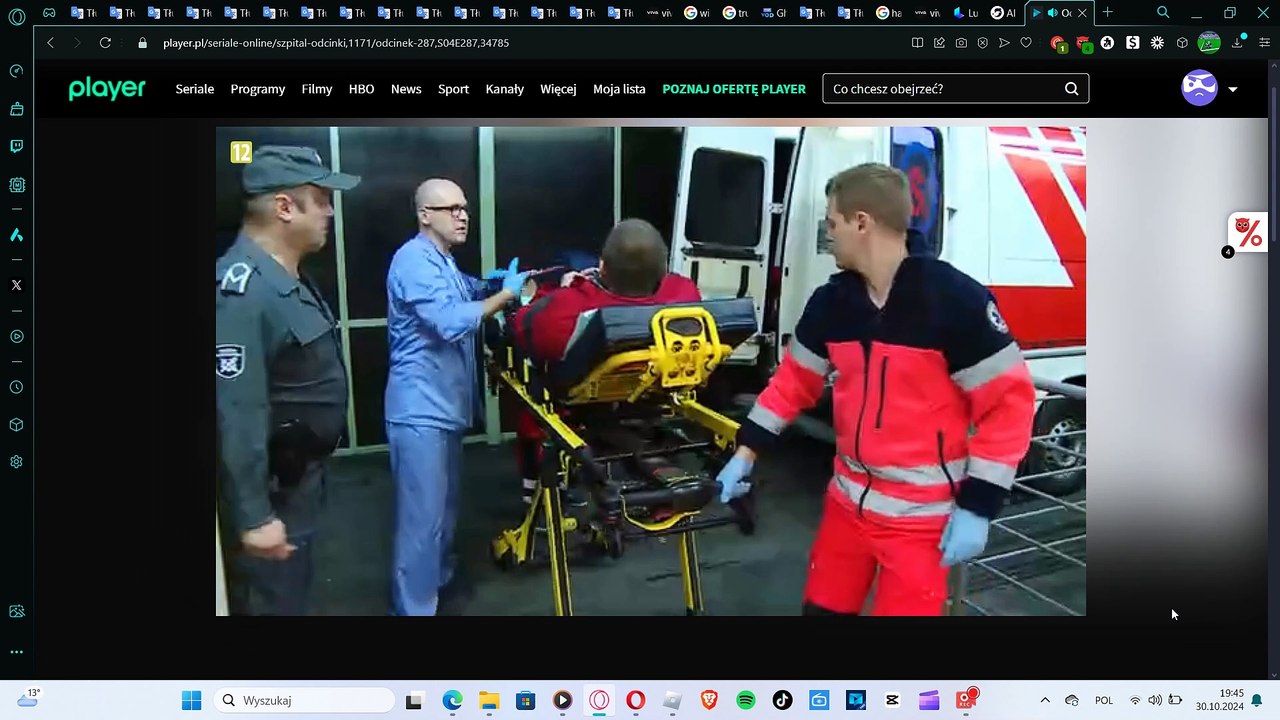The width and height of the screenshot is (1280, 720).
Task: Open Moja lista
Action: pos(619,89)
